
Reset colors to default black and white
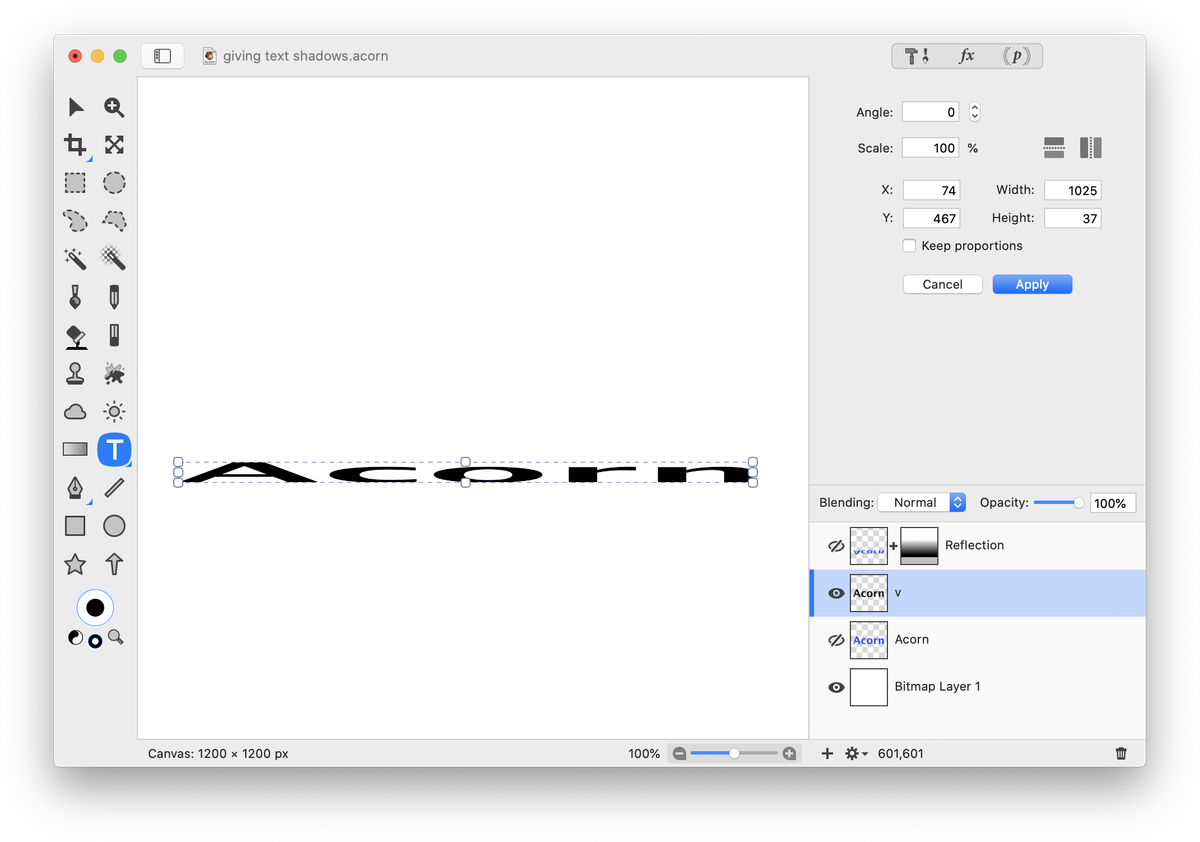click(x=76, y=638)
